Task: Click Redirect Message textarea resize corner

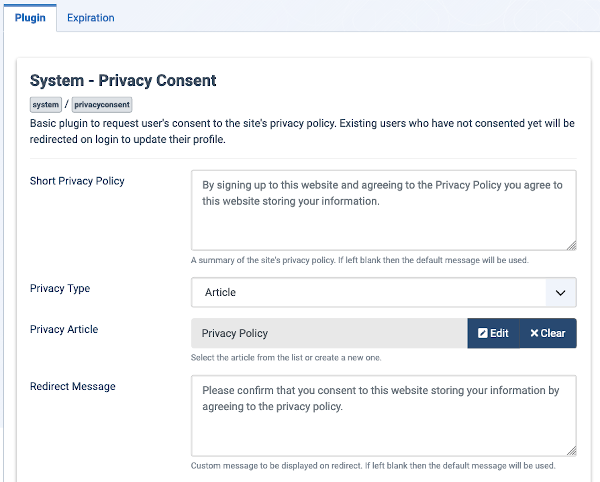Action: coord(571,450)
